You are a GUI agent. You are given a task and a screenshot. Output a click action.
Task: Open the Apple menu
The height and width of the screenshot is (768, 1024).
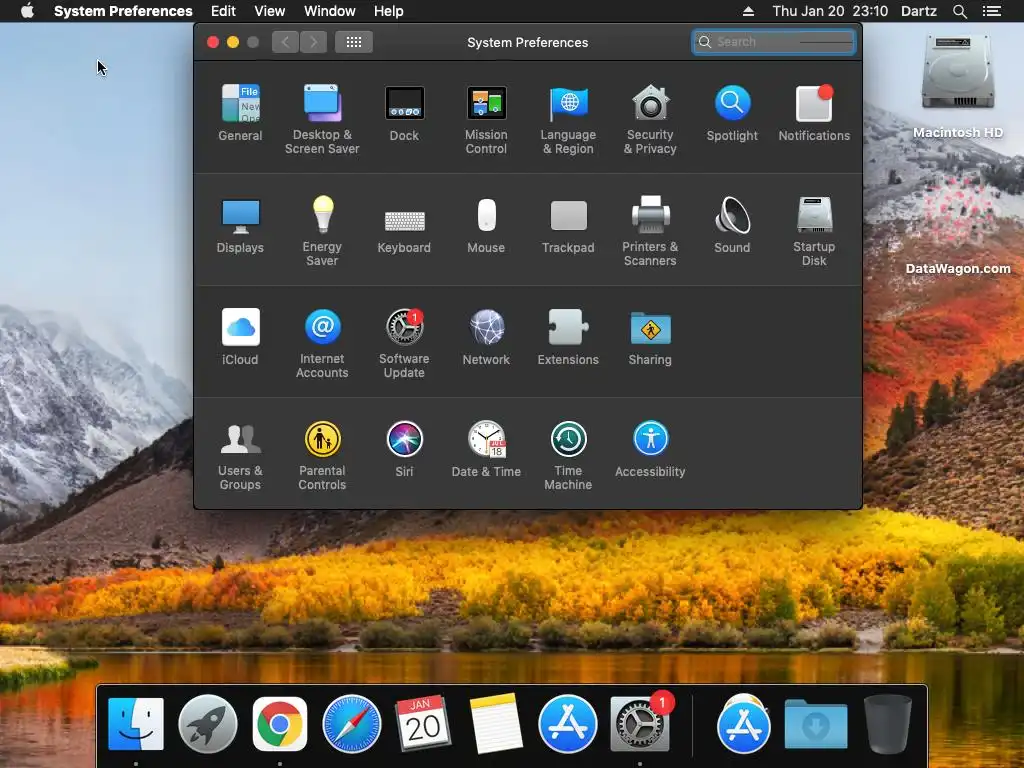click(27, 11)
